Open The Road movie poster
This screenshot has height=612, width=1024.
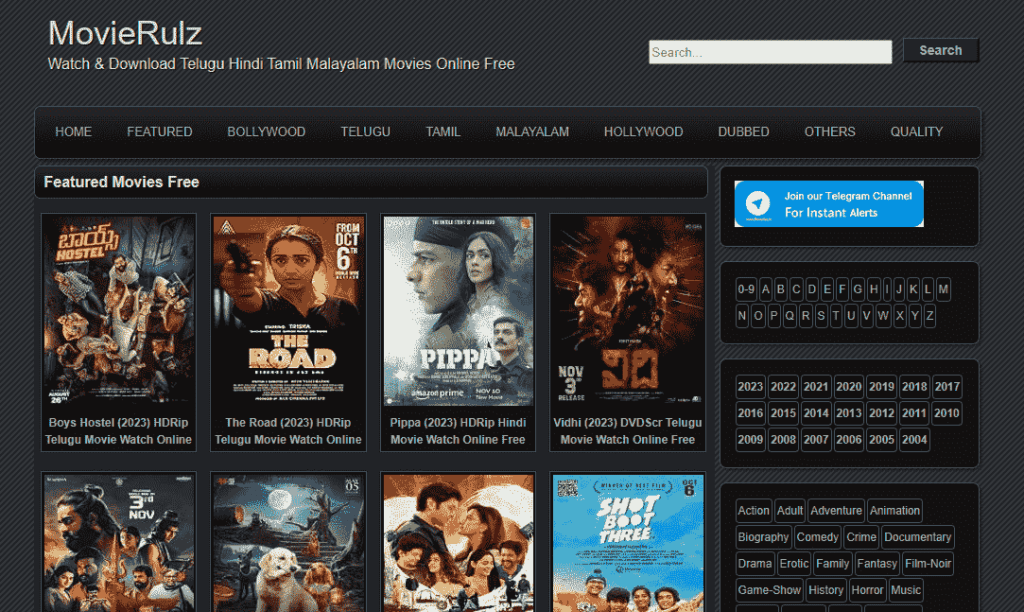pyautogui.click(x=288, y=311)
